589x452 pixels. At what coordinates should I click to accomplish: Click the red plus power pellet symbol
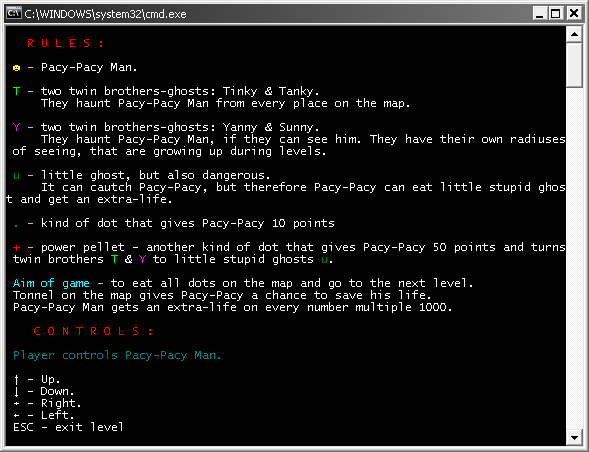(17, 248)
